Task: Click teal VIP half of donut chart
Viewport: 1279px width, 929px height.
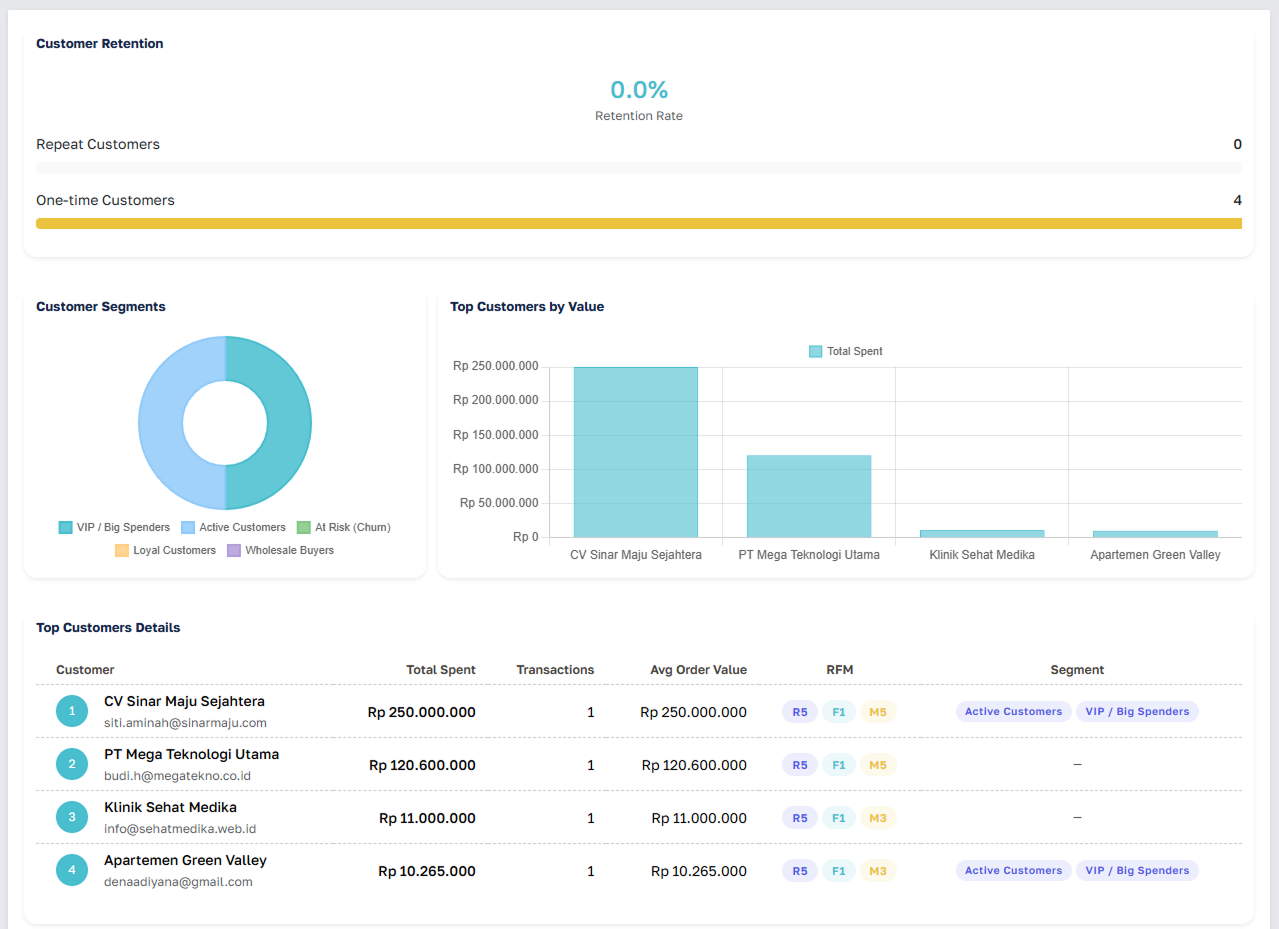Action: [x=290, y=423]
